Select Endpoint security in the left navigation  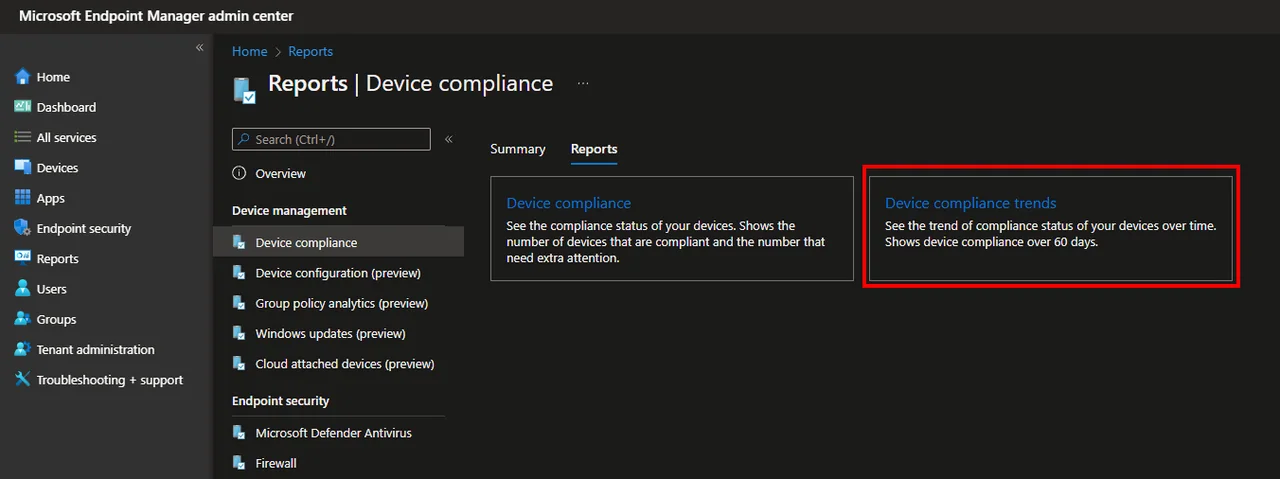84,228
